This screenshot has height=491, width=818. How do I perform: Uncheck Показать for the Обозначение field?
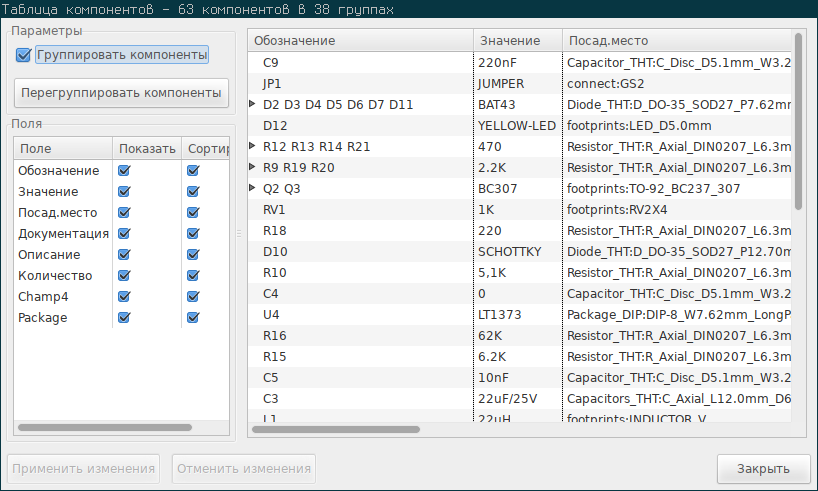pyautogui.click(x=124, y=171)
